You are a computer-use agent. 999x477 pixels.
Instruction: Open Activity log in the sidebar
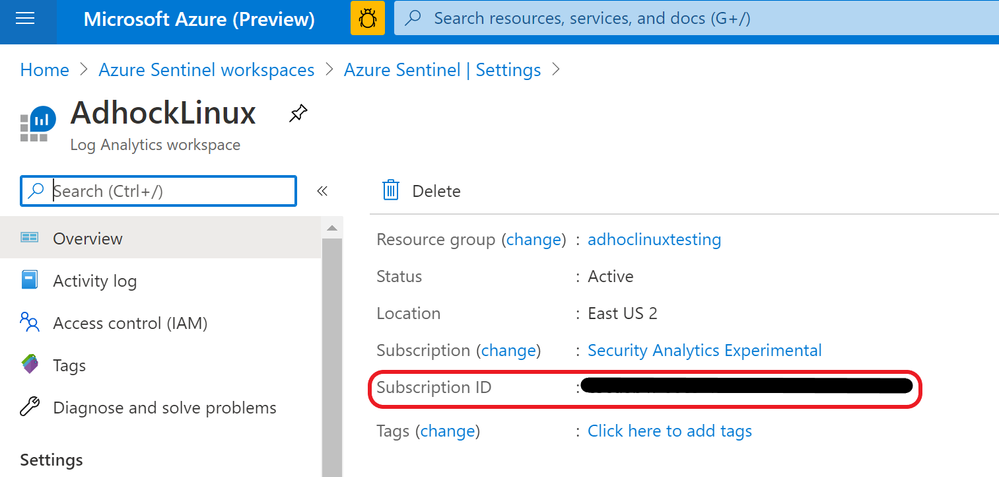[x=94, y=281]
